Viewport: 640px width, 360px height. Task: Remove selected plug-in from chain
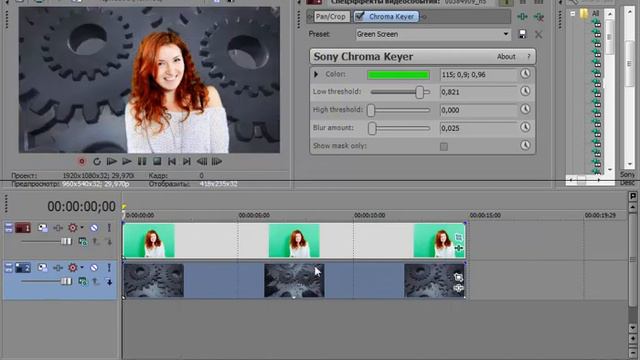tap(539, 17)
